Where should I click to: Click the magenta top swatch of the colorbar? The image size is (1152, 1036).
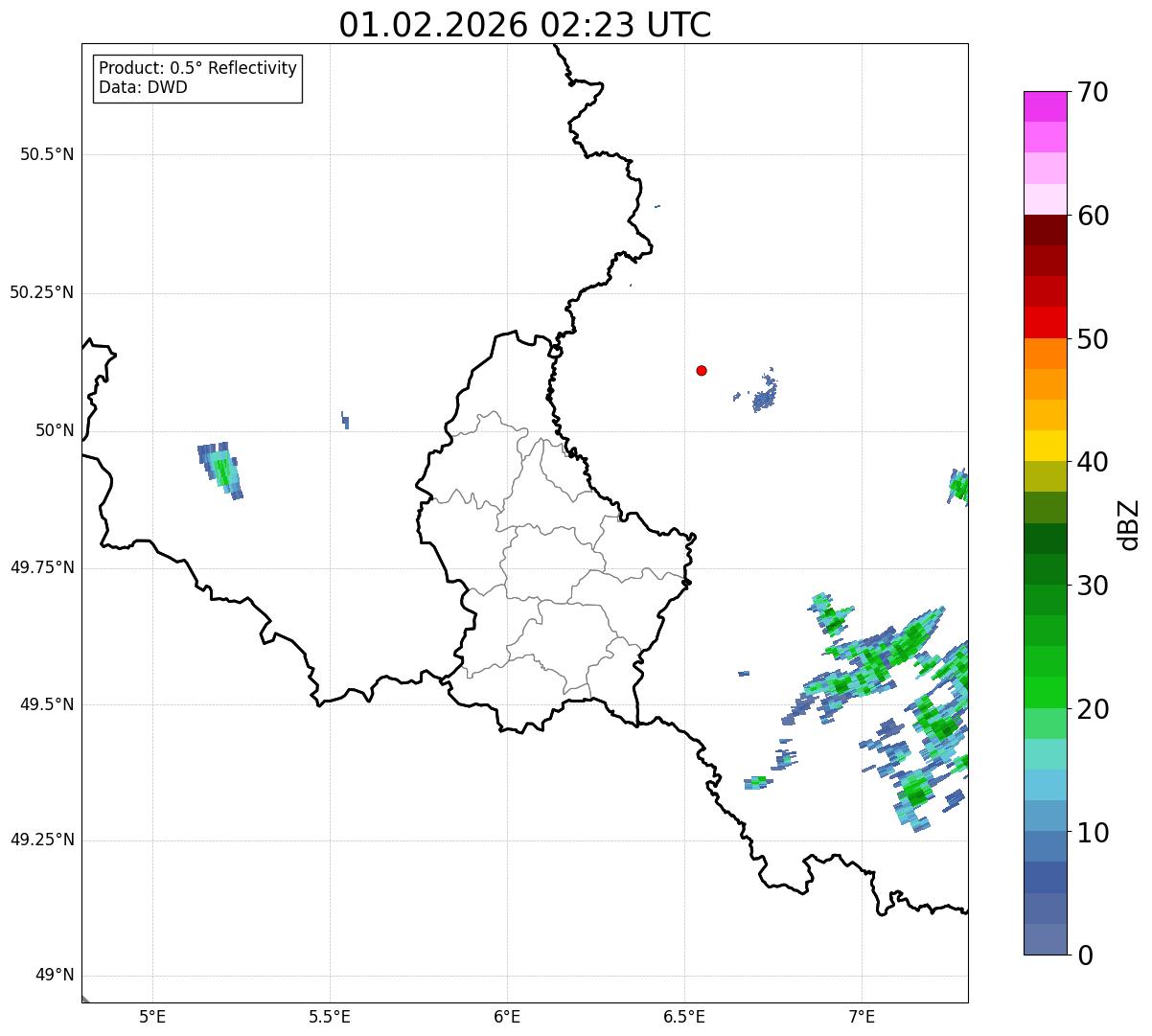(x=1046, y=106)
